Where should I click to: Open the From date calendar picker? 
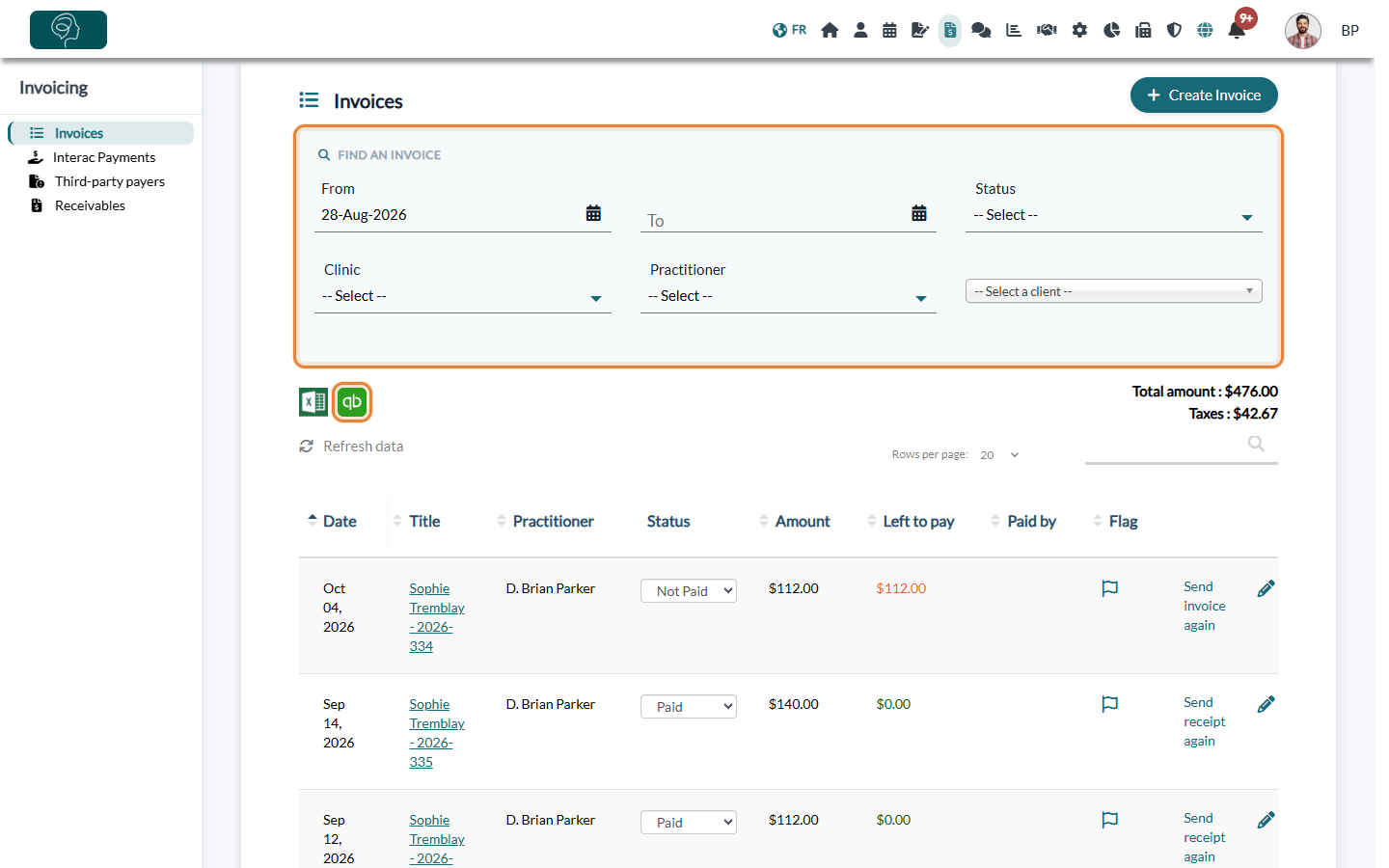(593, 213)
